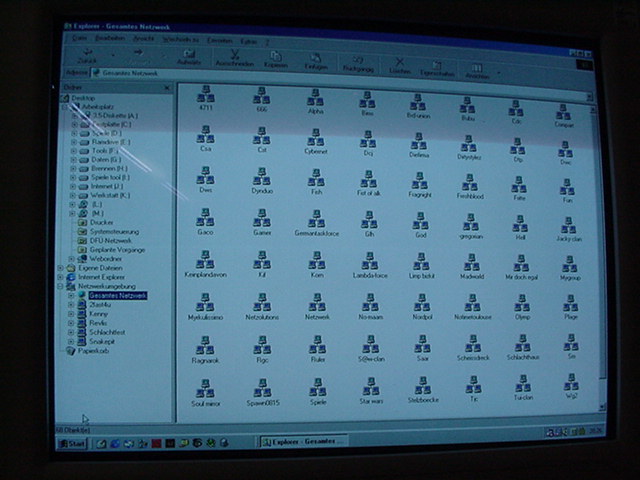Select the Germantaskforce workgroup icon
The width and height of the screenshot is (640, 480).
coord(317,223)
